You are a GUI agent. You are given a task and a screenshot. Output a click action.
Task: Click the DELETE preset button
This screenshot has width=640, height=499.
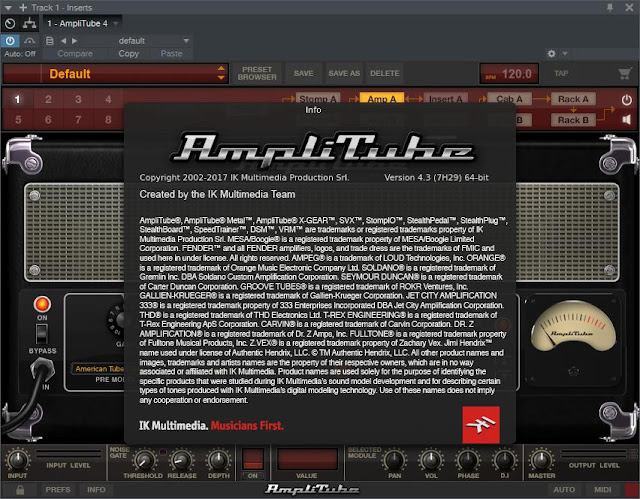tap(384, 73)
